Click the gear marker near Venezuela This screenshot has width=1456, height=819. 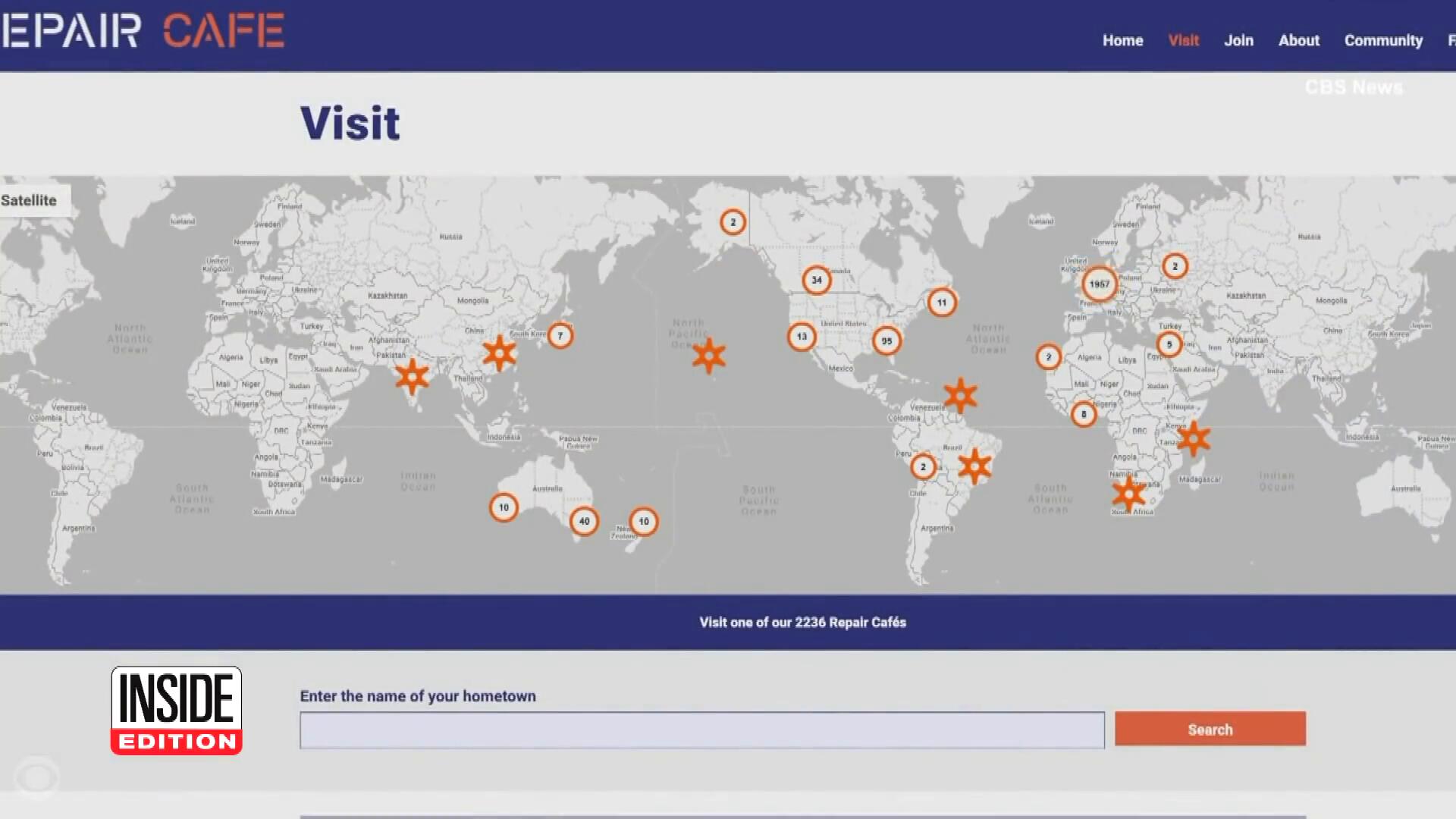coord(960,395)
